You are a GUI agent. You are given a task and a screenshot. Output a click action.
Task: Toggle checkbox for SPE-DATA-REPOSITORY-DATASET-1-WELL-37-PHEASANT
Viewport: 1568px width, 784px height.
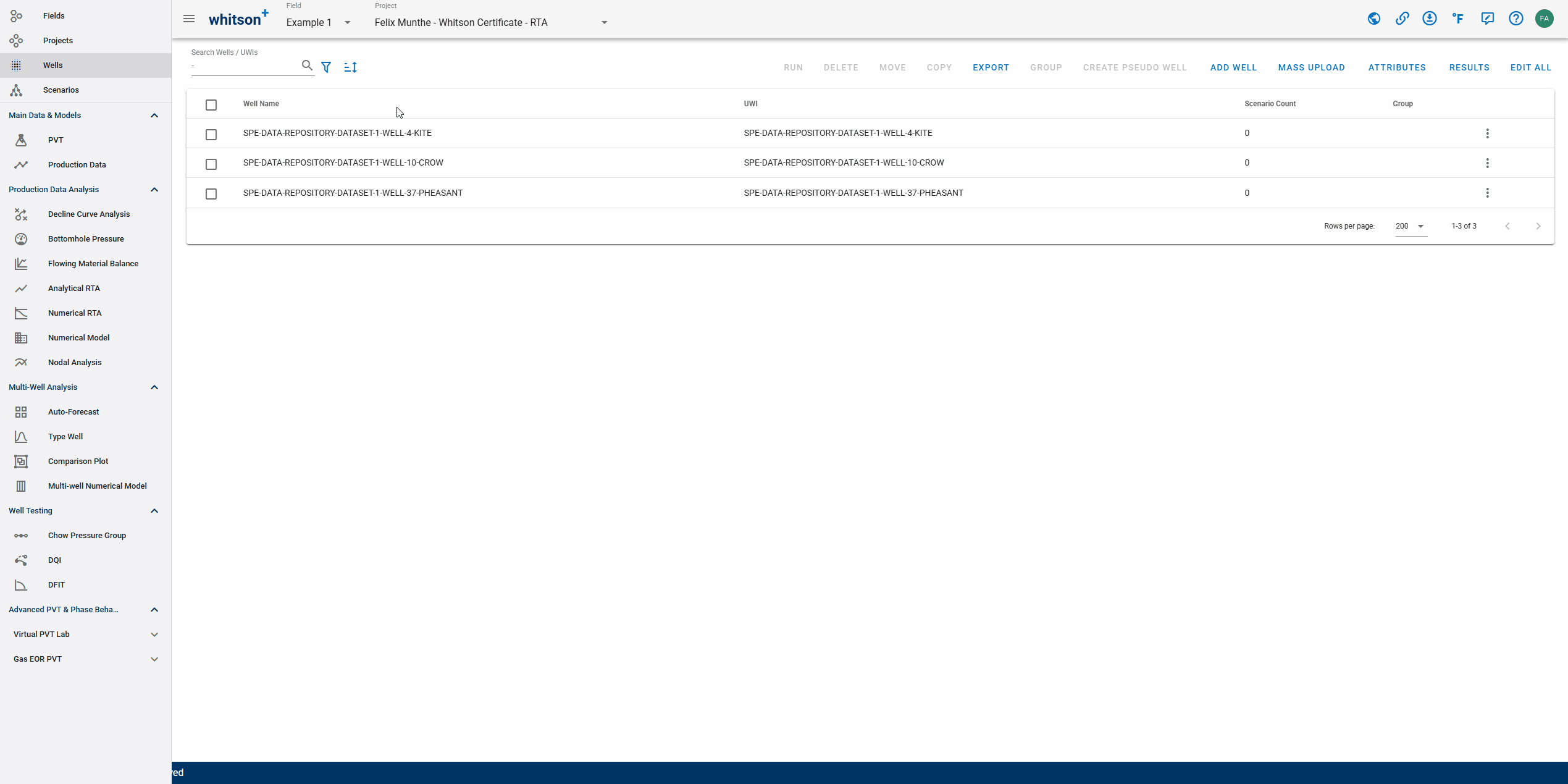pos(211,193)
